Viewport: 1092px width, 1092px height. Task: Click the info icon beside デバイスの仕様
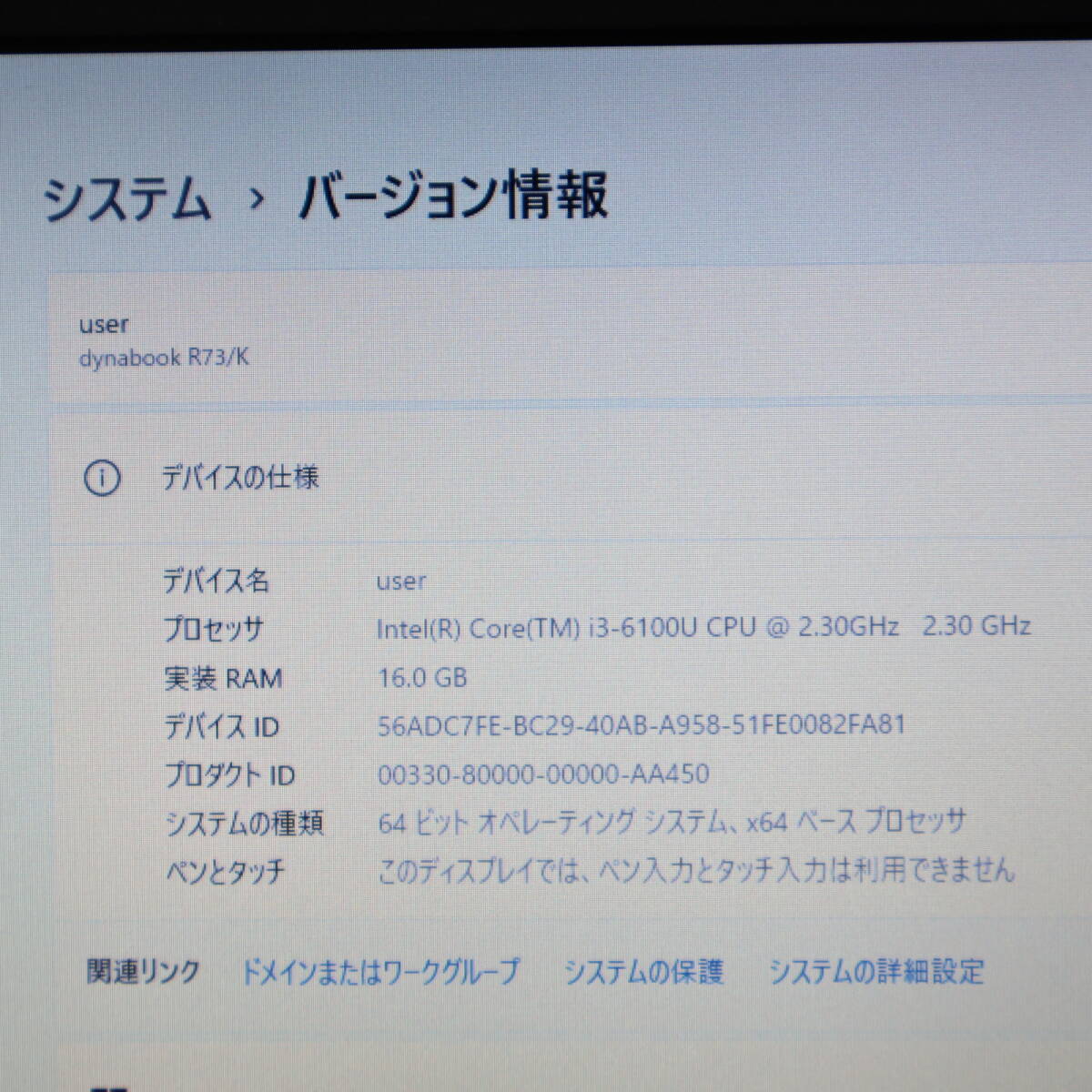coord(102,478)
